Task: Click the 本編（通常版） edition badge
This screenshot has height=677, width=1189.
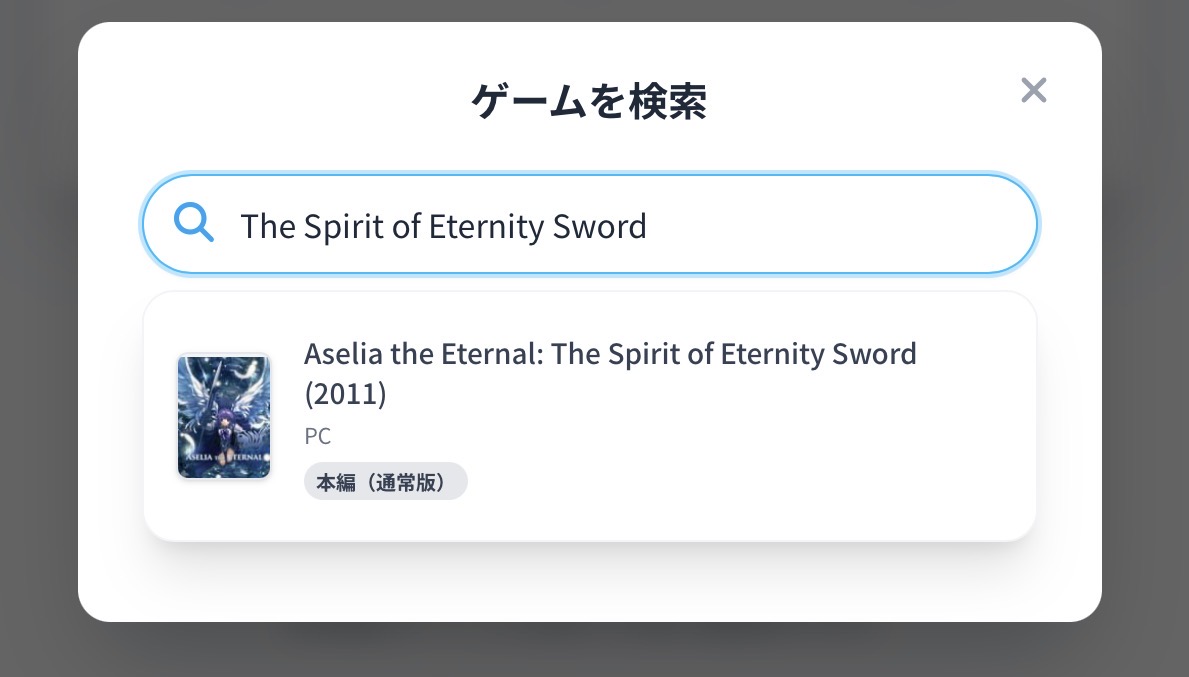Action: click(x=385, y=481)
